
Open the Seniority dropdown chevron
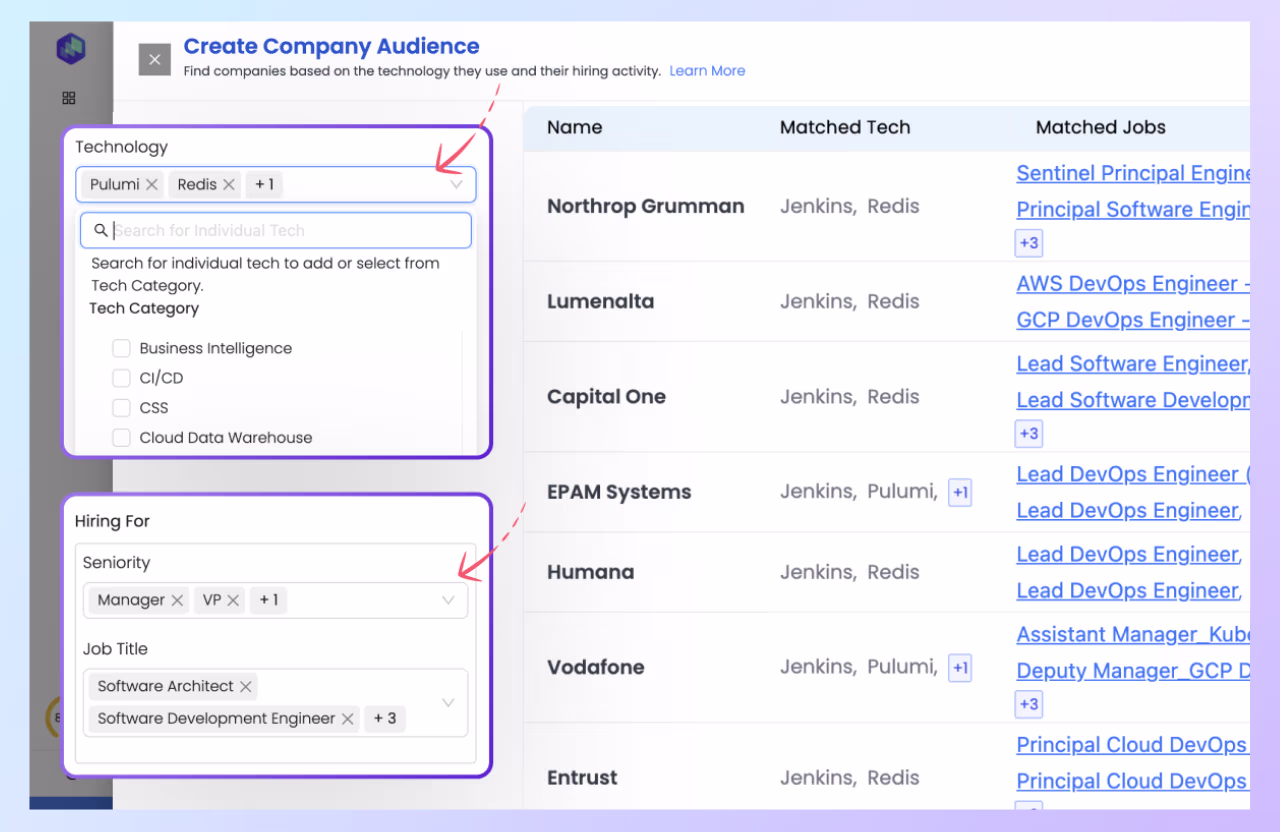(448, 601)
